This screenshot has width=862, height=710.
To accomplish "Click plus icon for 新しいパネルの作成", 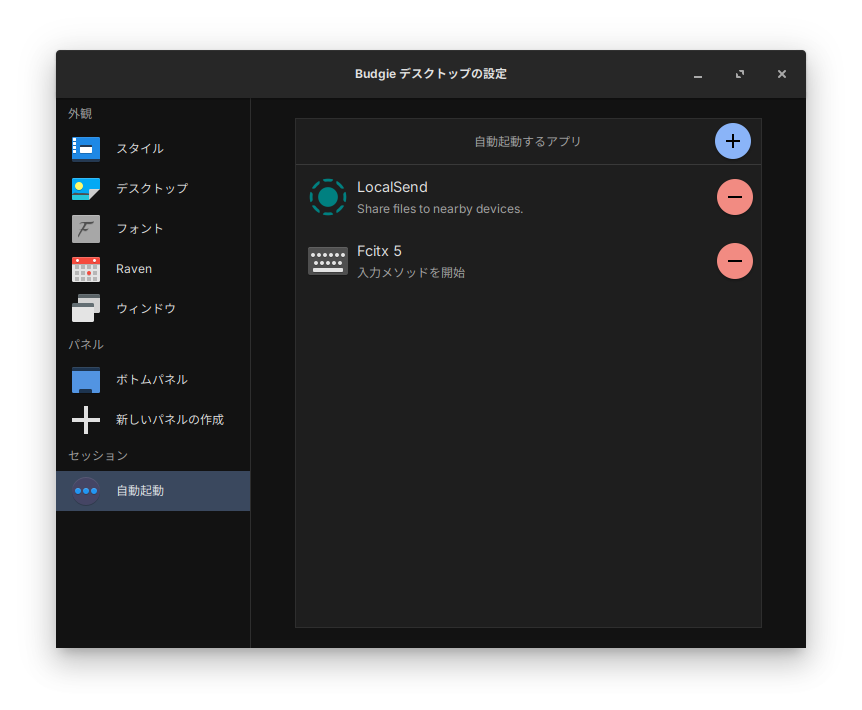I will pos(86,420).
